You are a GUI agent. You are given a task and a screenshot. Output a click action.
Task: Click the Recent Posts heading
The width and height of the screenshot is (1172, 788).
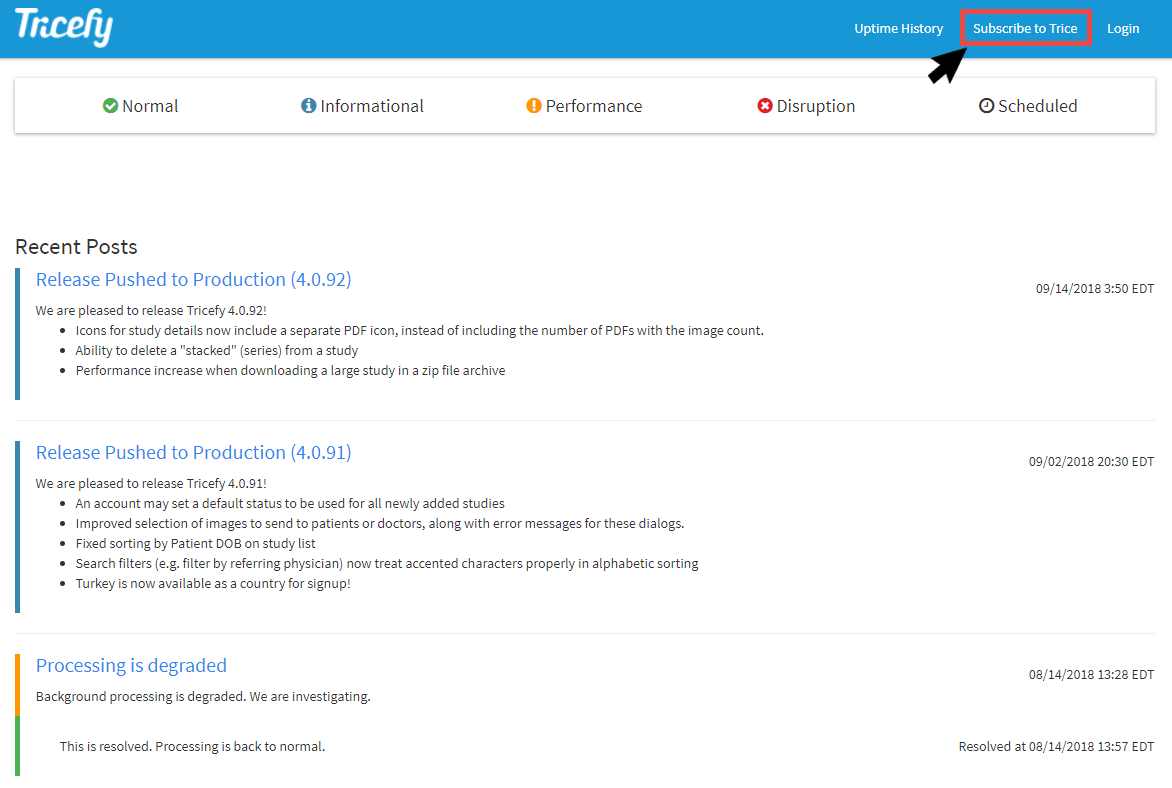(x=76, y=247)
